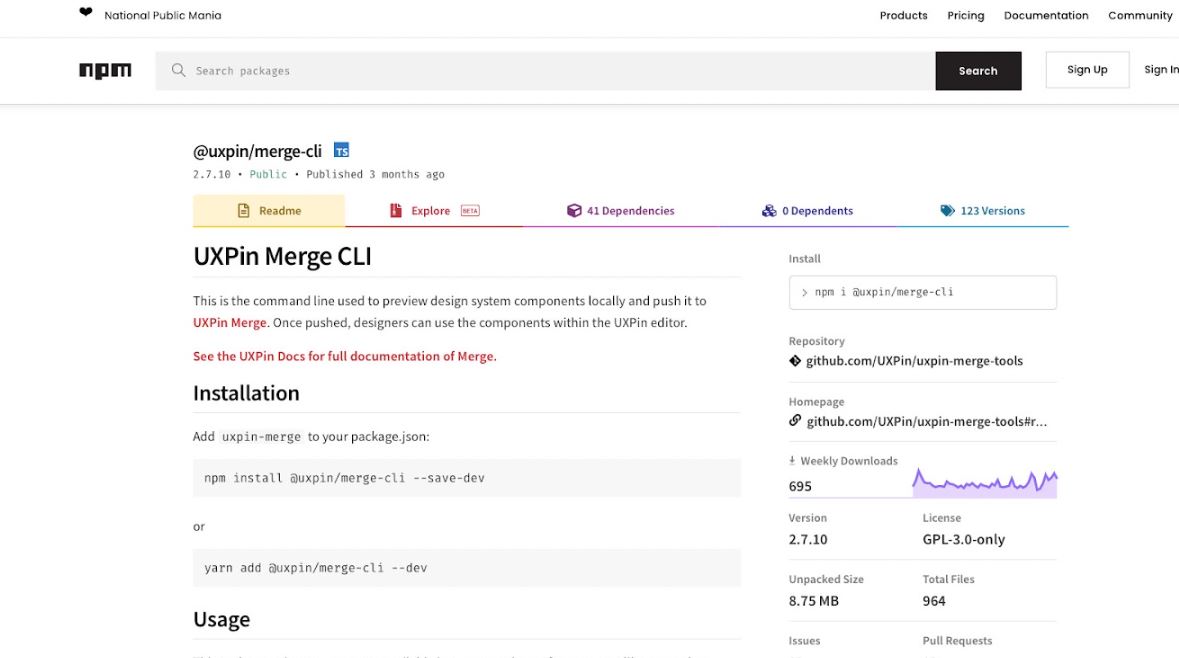
Task: Click the Issues label in sidebar
Action: click(804, 641)
